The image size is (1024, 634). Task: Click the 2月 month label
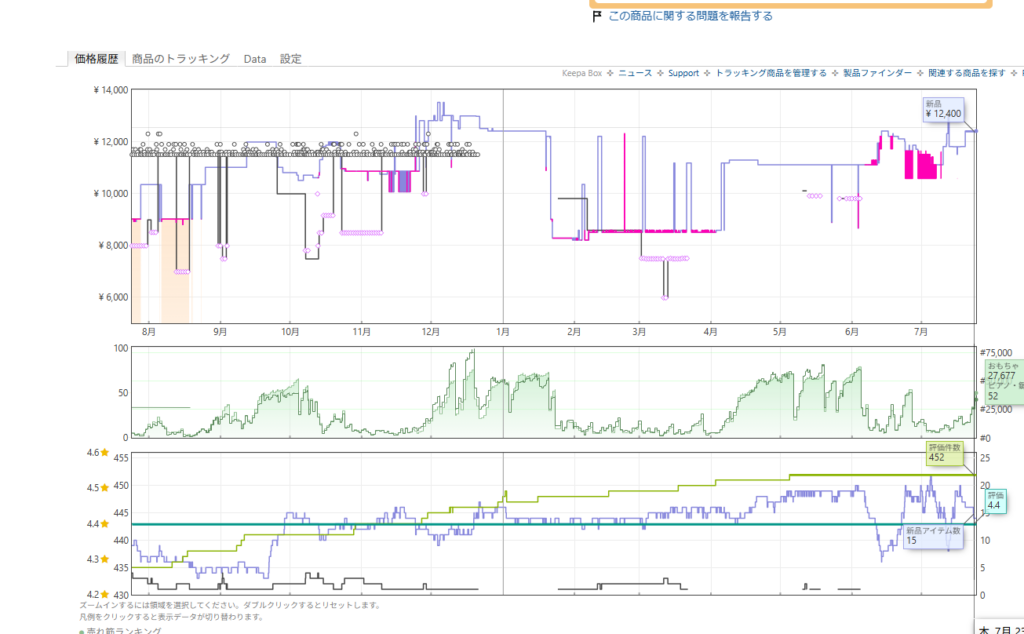click(x=573, y=332)
